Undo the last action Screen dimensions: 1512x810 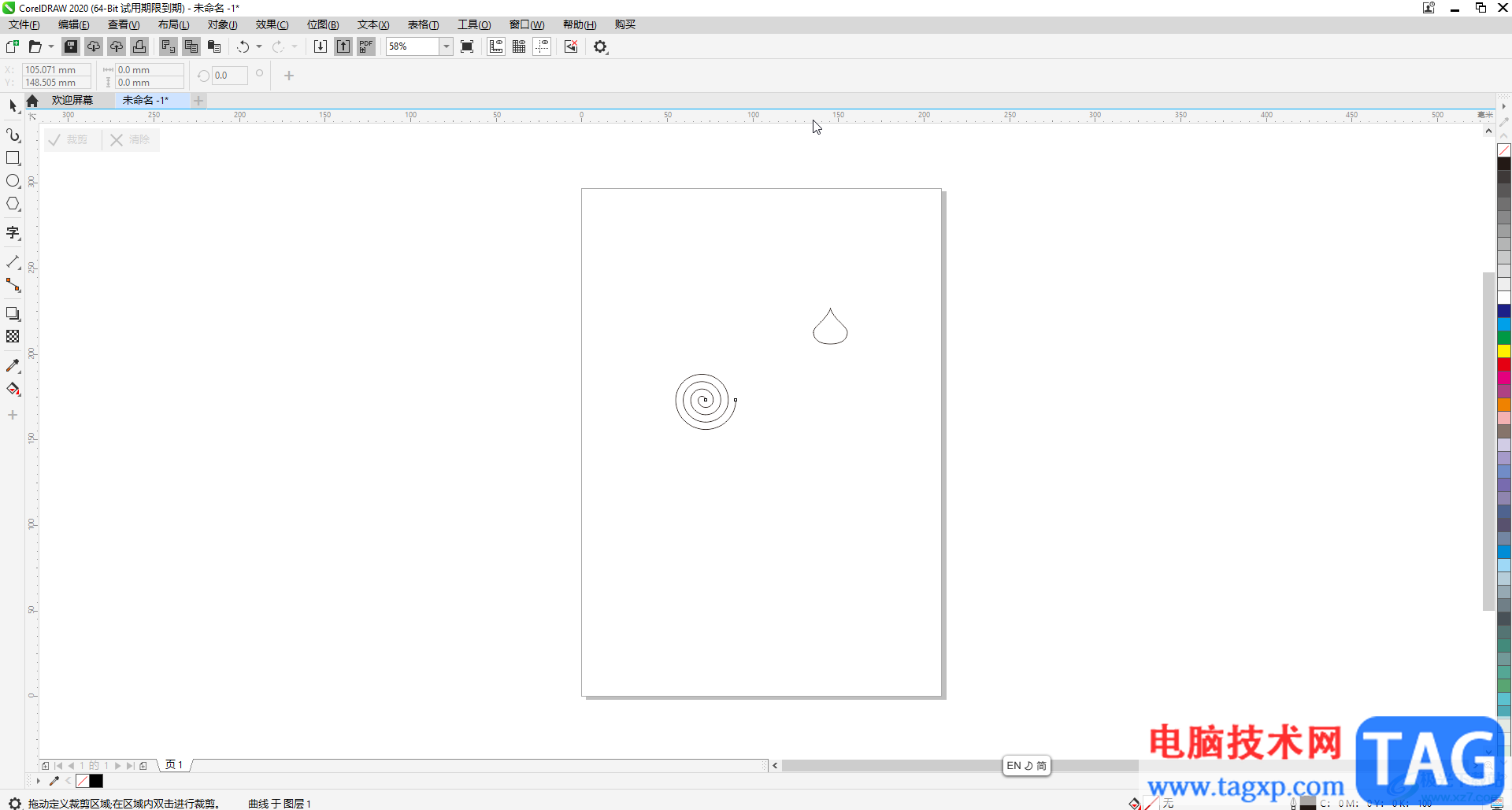(243, 46)
